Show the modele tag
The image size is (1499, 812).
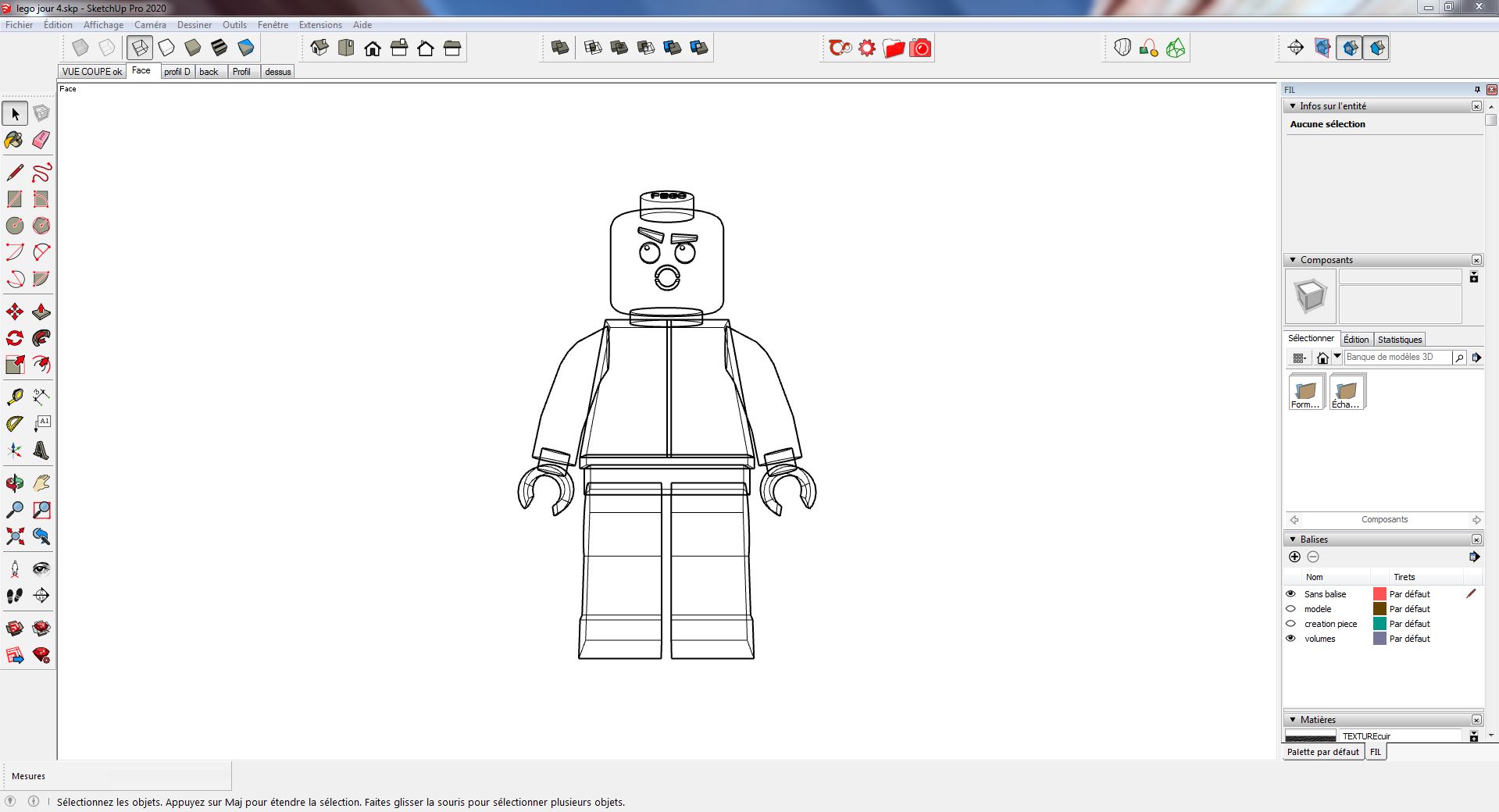1290,608
